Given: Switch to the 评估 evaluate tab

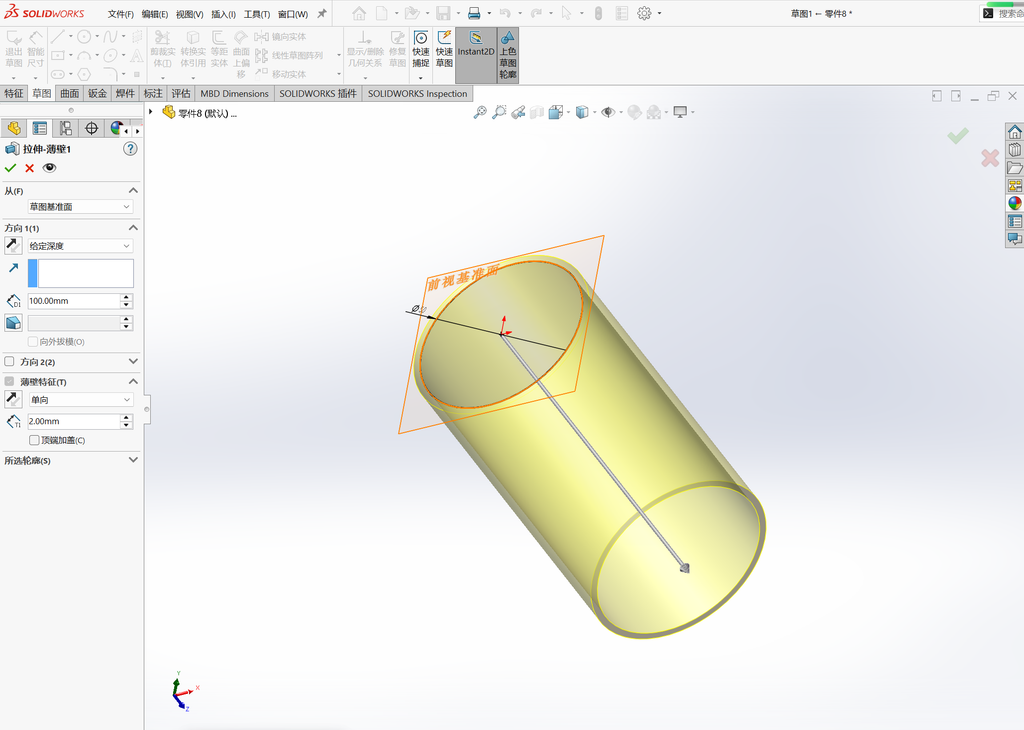Looking at the screenshot, I should pos(181,93).
